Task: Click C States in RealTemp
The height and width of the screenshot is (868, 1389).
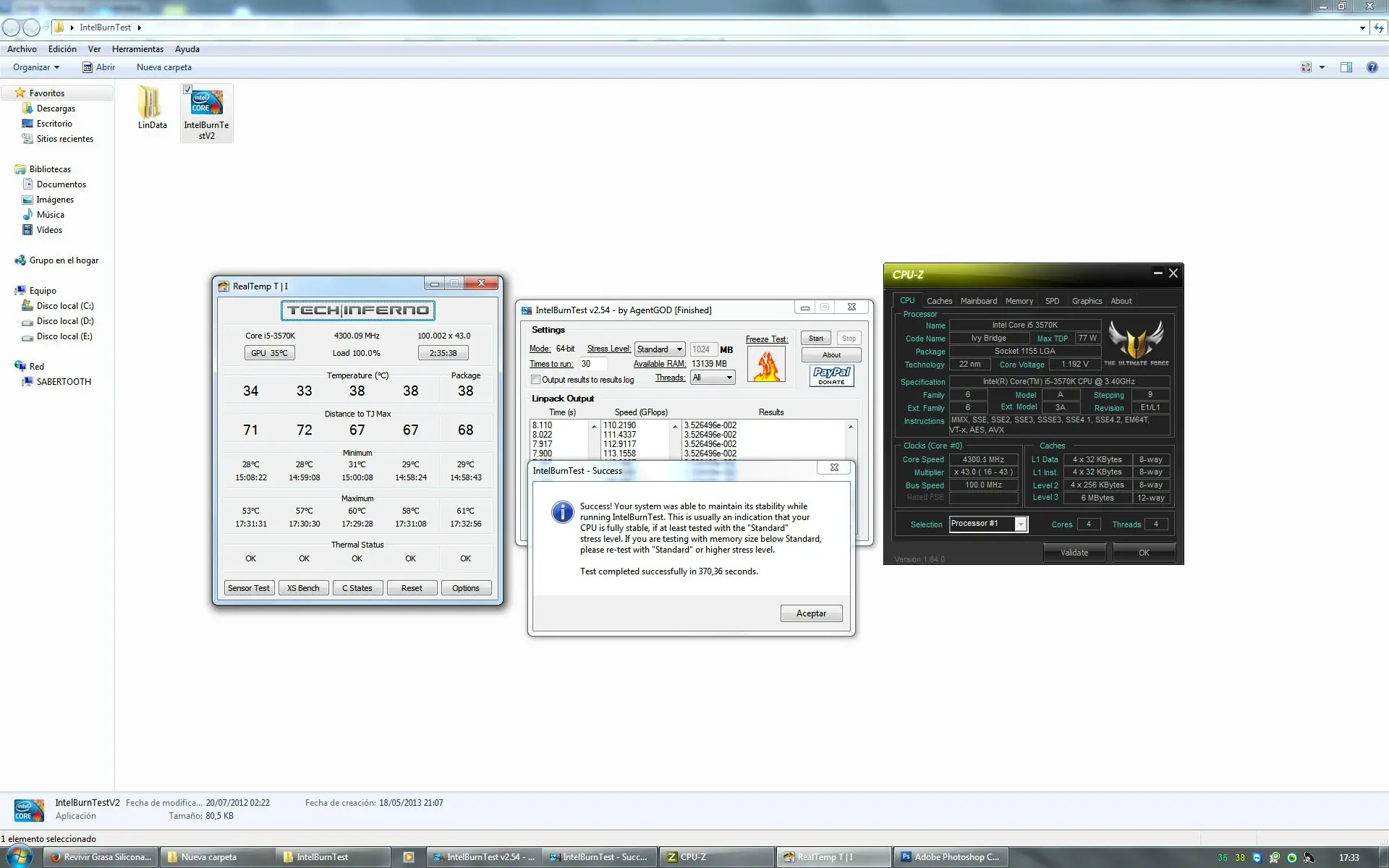Action: pyautogui.click(x=357, y=588)
